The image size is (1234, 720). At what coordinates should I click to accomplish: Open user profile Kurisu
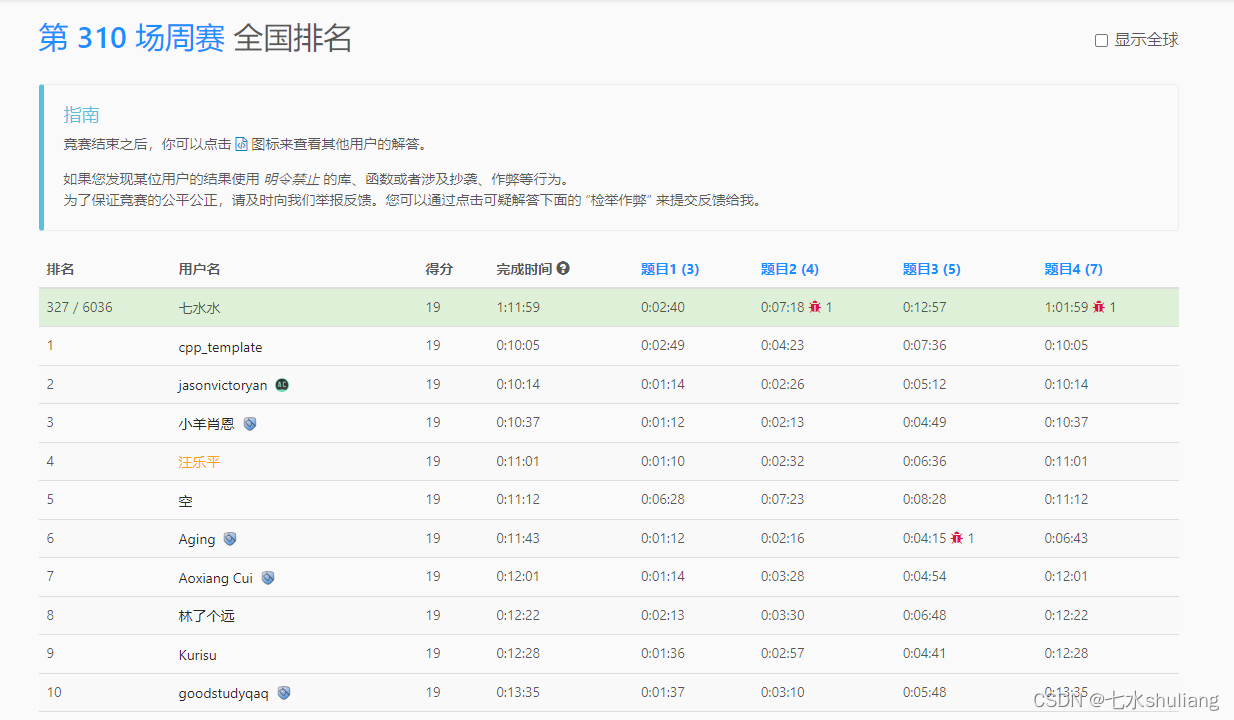tap(198, 655)
